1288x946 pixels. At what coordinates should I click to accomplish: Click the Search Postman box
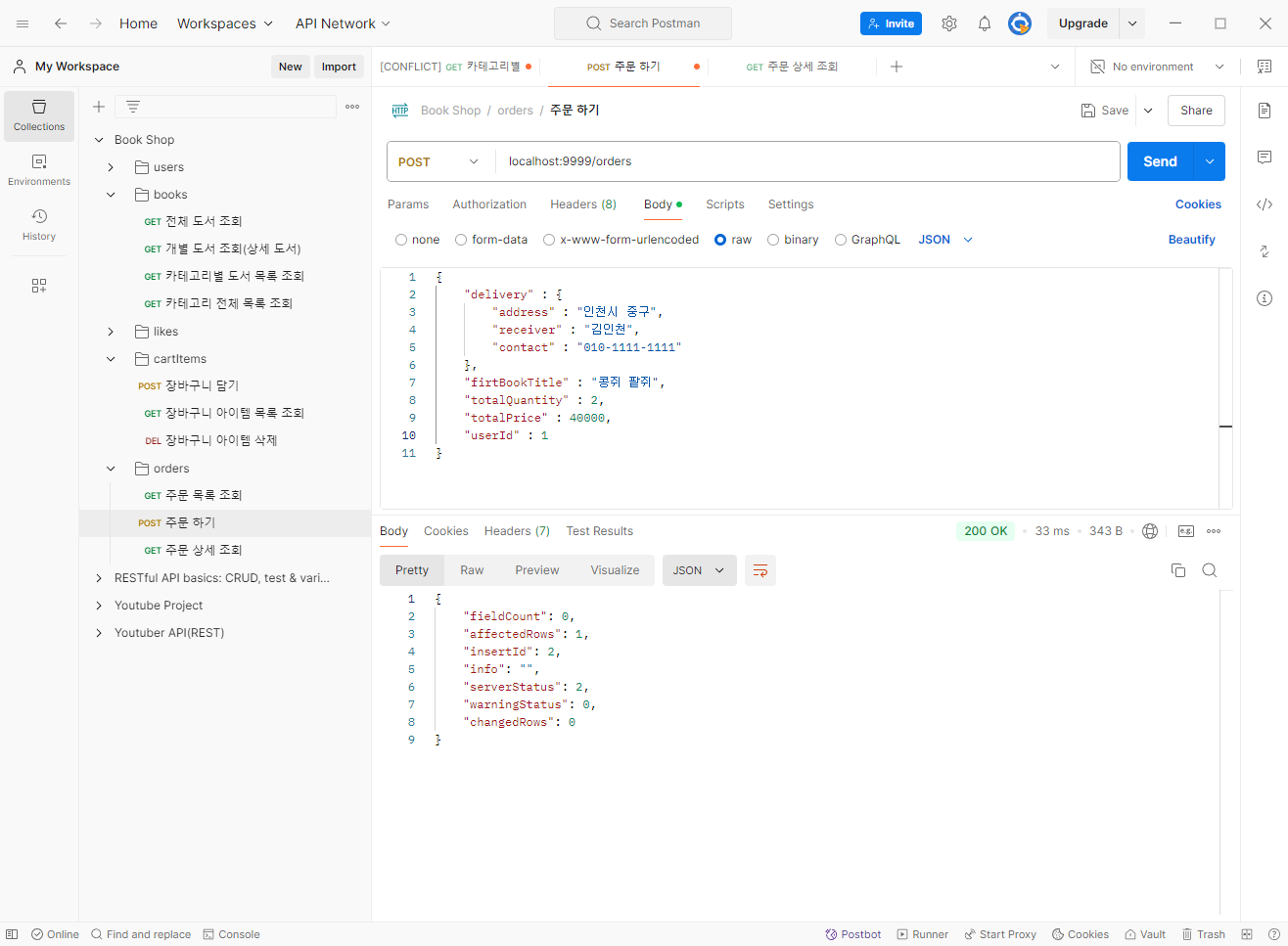643,23
